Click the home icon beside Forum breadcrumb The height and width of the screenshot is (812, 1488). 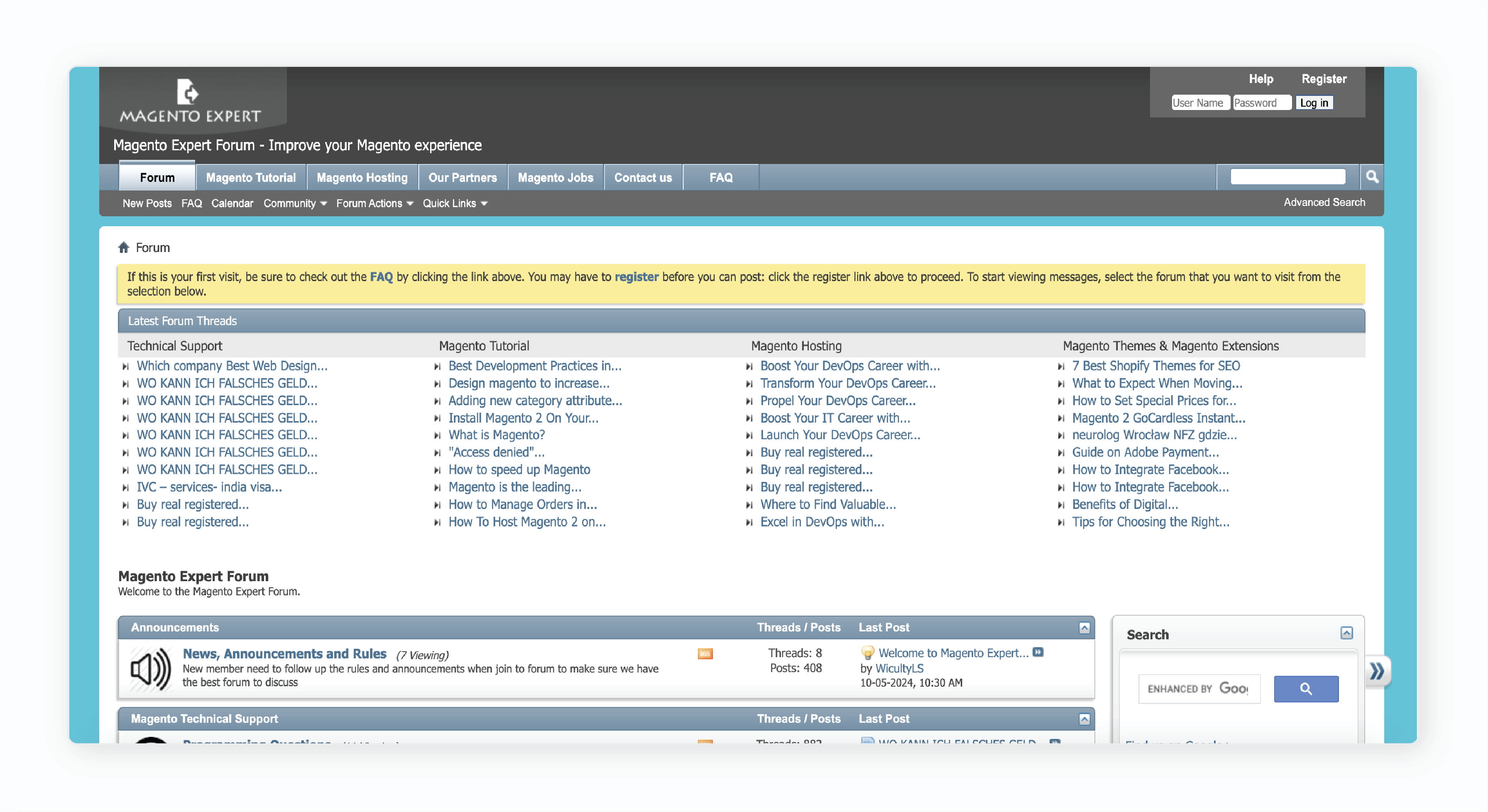[x=124, y=247]
